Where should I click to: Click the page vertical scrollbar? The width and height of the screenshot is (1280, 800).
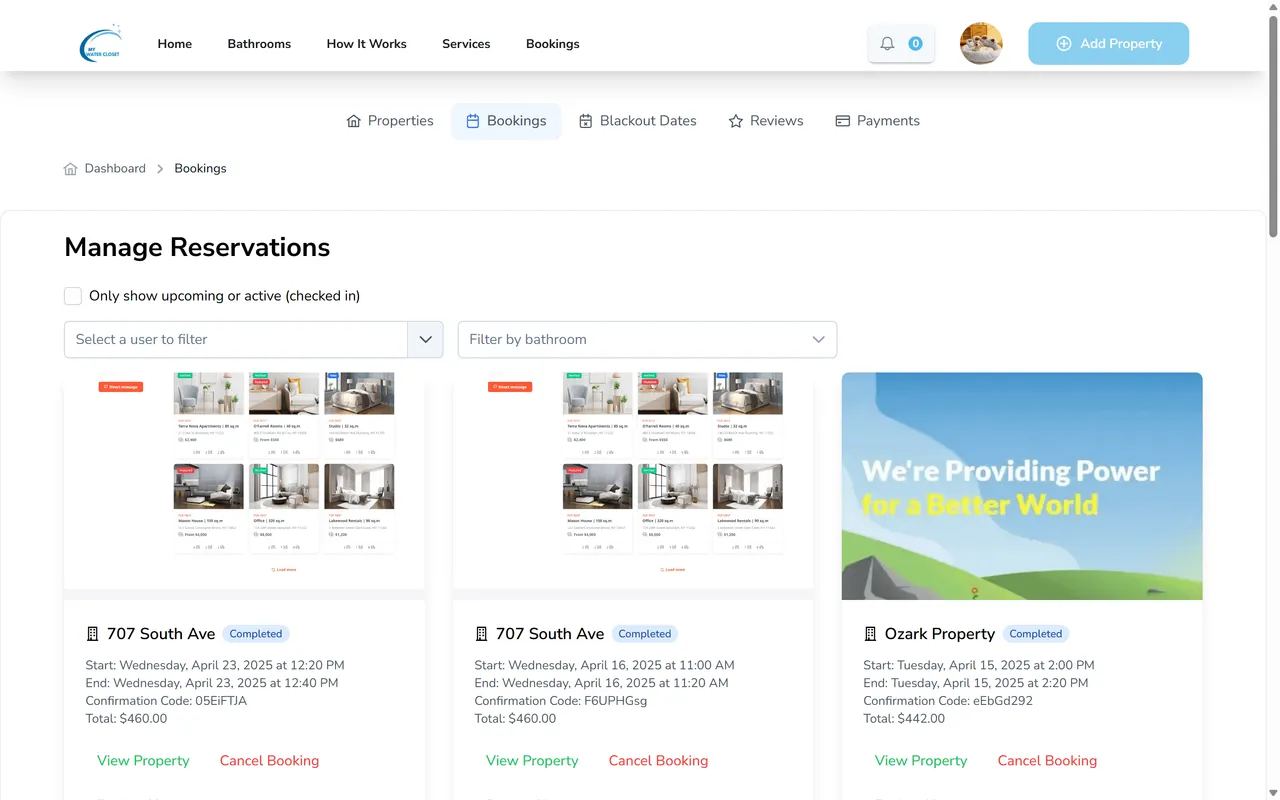click(1273, 130)
